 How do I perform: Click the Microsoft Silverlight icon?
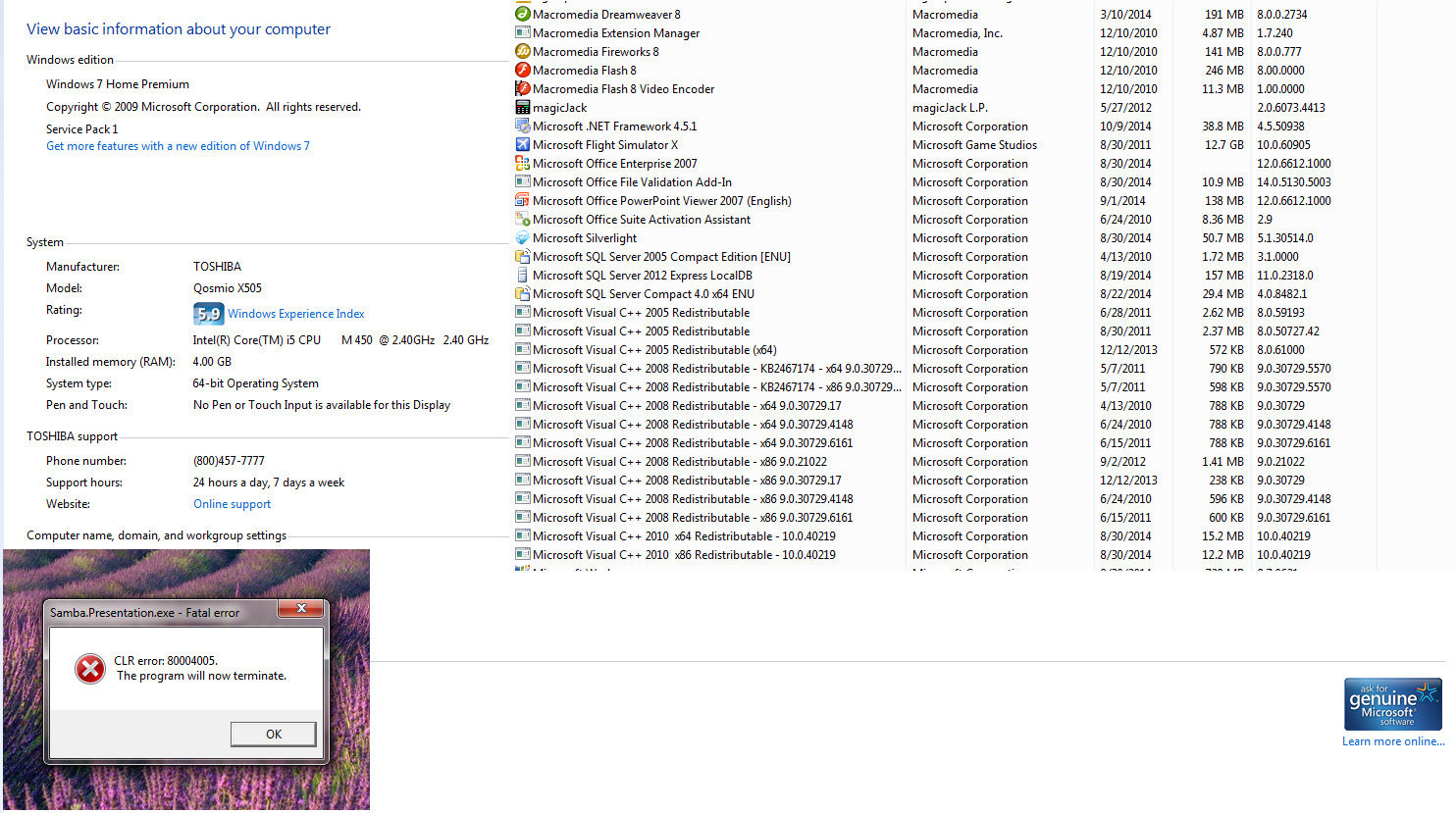click(x=523, y=237)
